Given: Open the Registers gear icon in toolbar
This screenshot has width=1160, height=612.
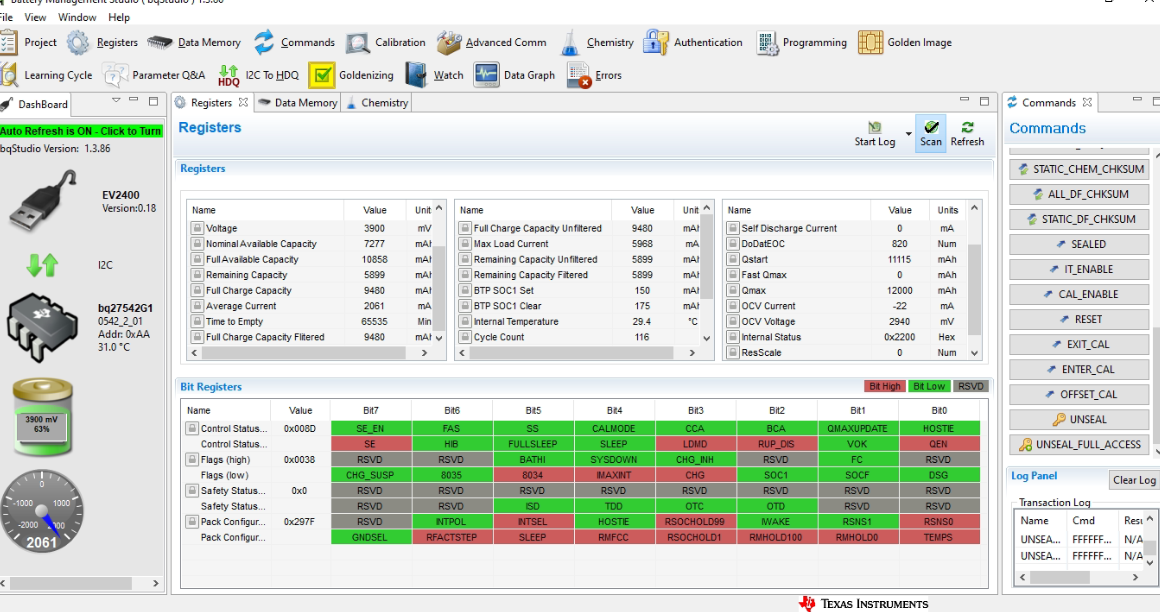Looking at the screenshot, I should point(78,42).
